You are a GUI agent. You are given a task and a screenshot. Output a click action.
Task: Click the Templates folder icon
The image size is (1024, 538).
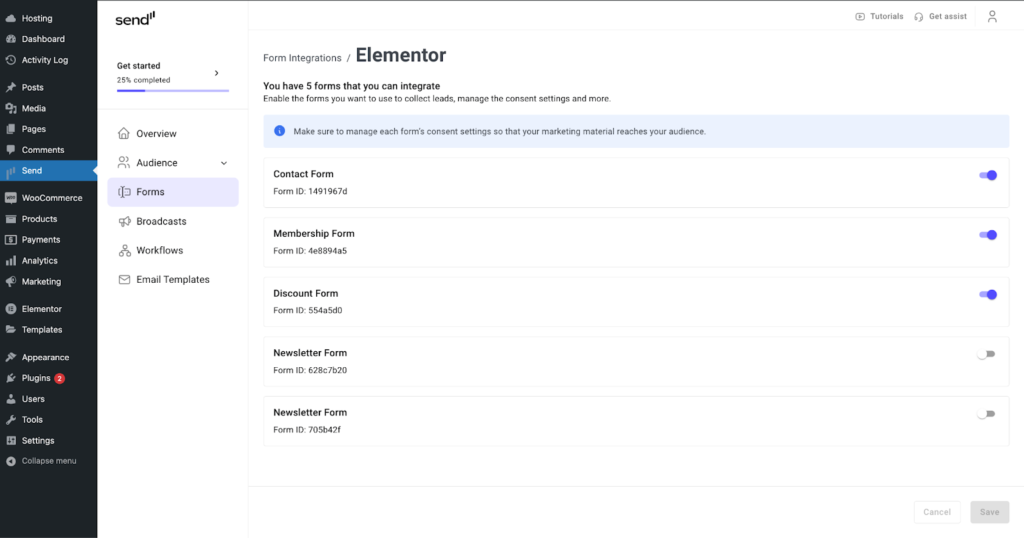coord(10,330)
